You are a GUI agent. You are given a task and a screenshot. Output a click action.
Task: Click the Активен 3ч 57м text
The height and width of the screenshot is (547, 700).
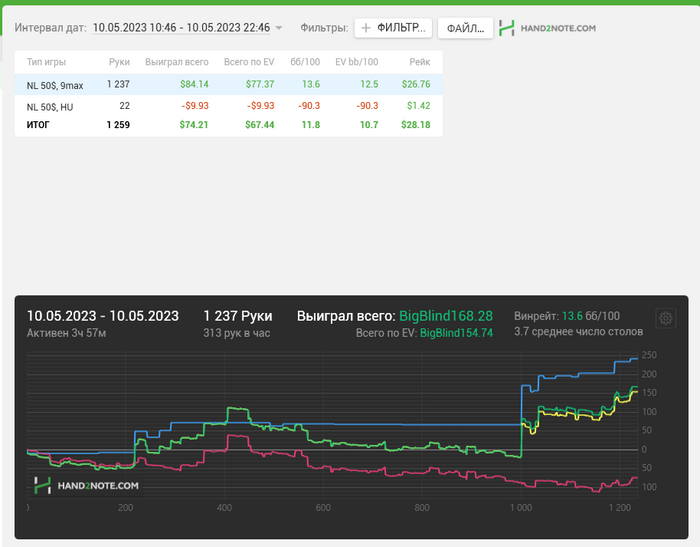[67, 333]
